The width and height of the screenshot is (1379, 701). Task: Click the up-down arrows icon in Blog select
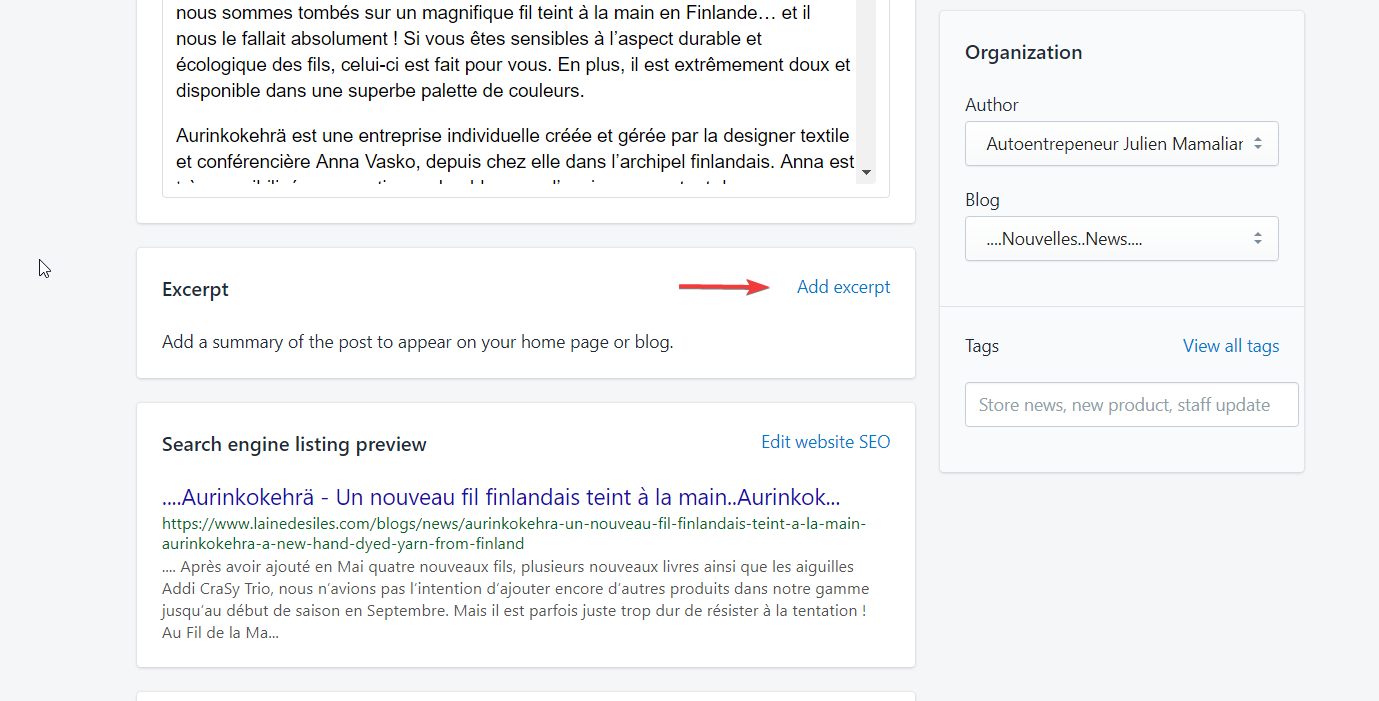[1257, 239]
